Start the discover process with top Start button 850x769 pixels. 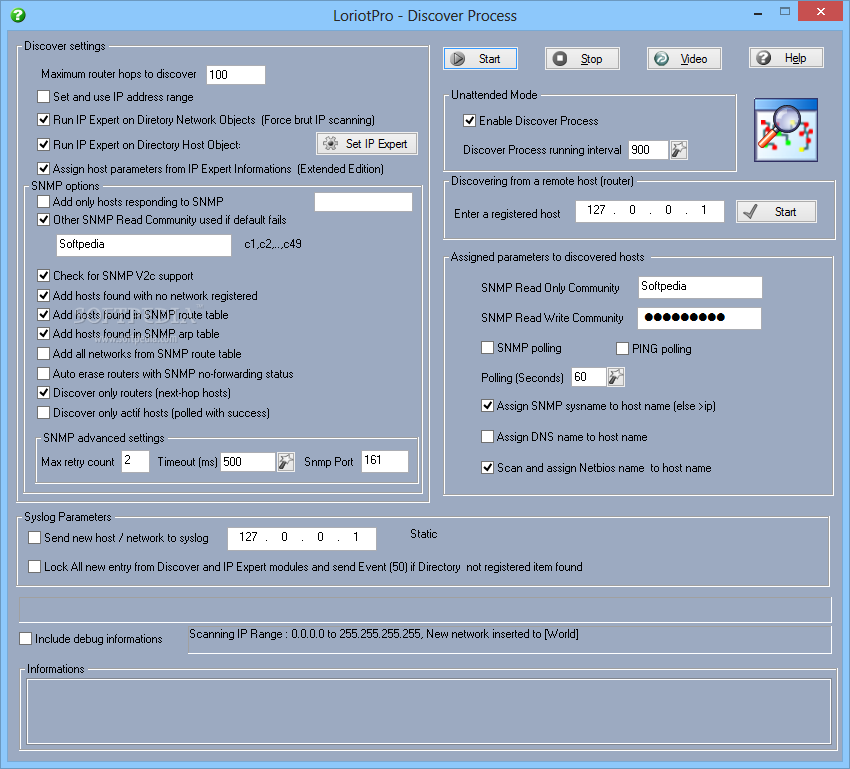click(480, 59)
